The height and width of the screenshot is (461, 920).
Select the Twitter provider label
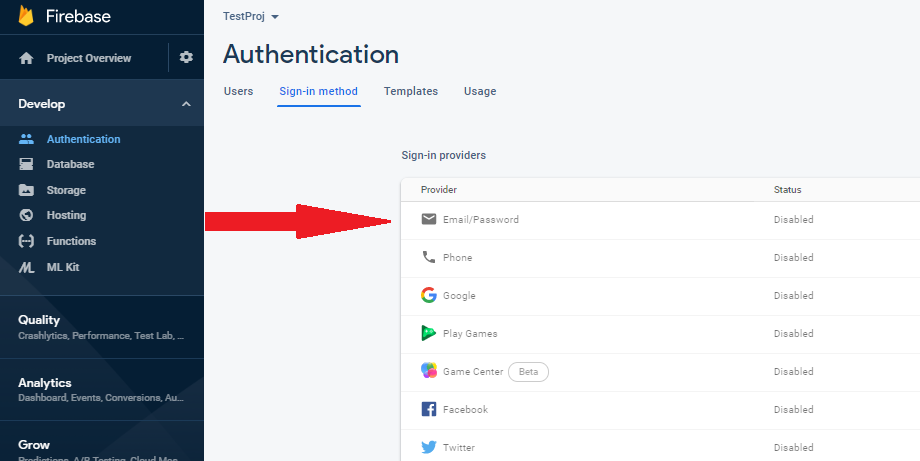459,448
